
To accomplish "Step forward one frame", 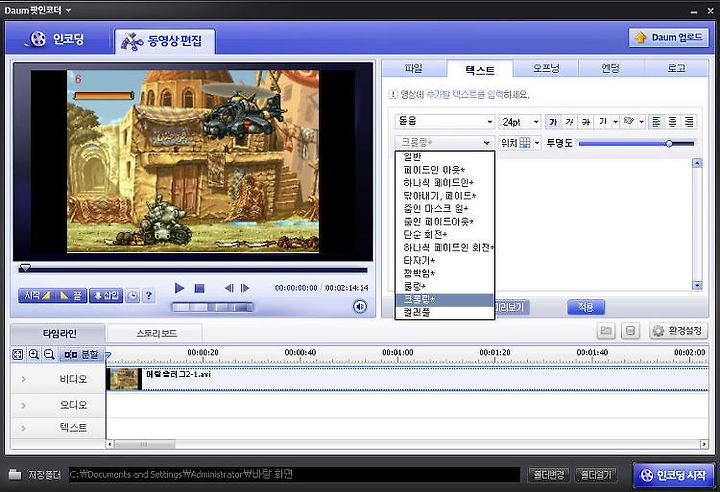I will [245, 288].
